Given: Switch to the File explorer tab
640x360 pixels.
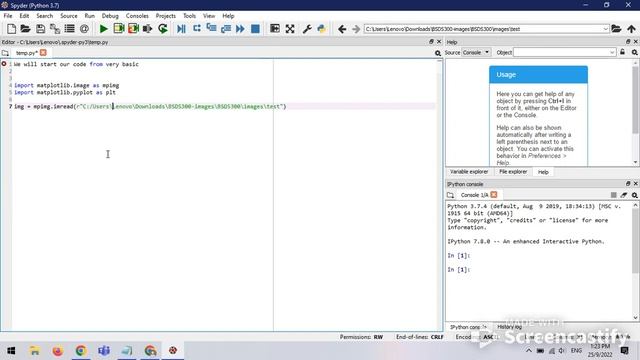Looking at the screenshot, I should [x=513, y=172].
